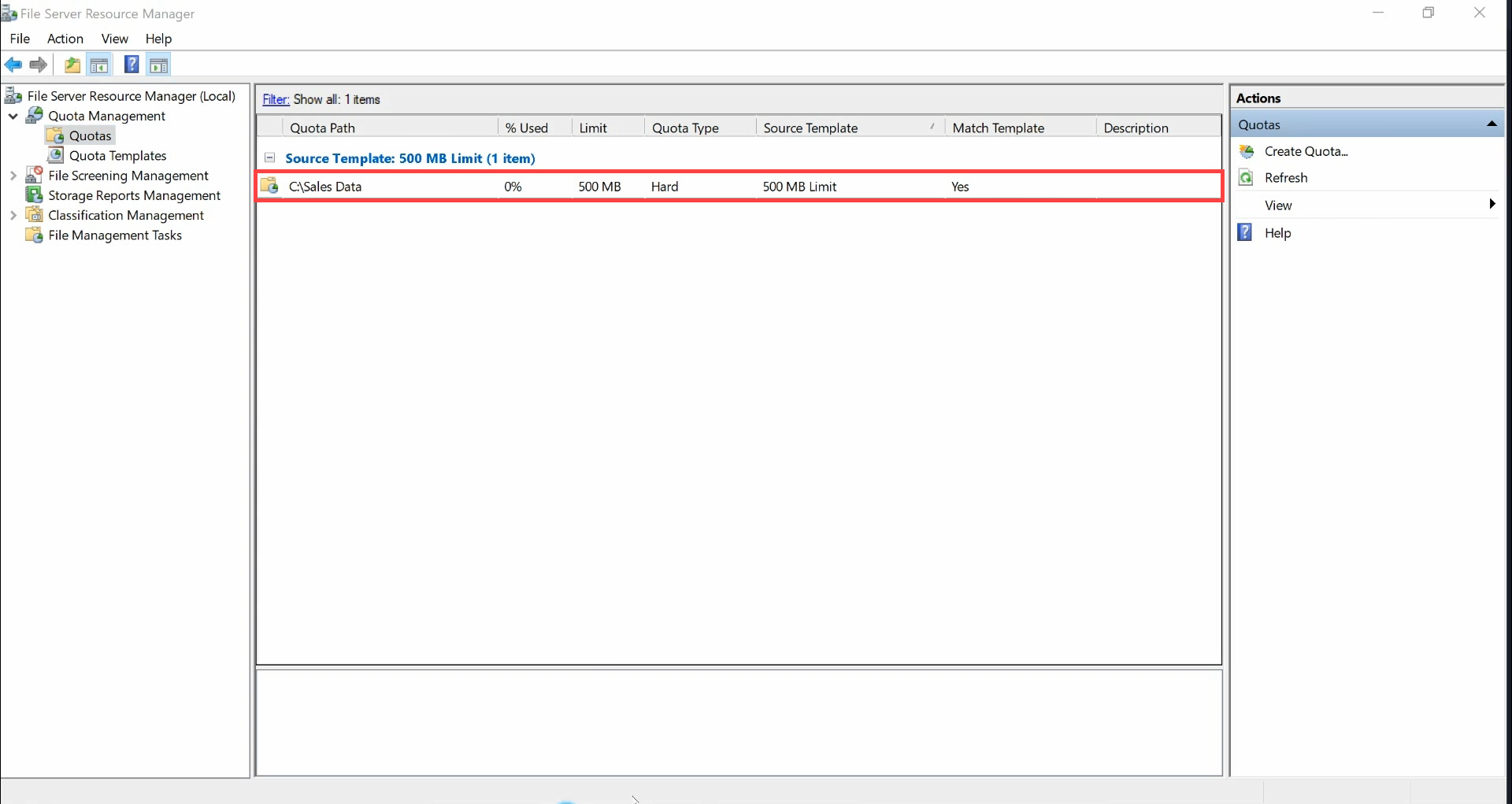Click the blue Help toolbar icon
The height and width of the screenshot is (804, 1512).
tap(132, 65)
